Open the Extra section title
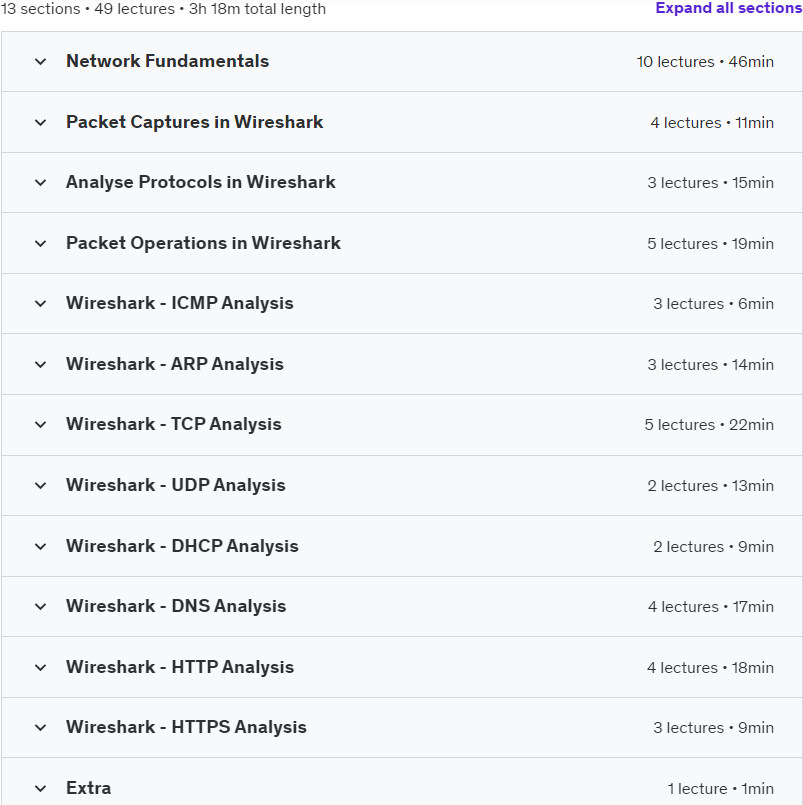This screenshot has height=805, width=803. pyautogui.click(x=88, y=788)
